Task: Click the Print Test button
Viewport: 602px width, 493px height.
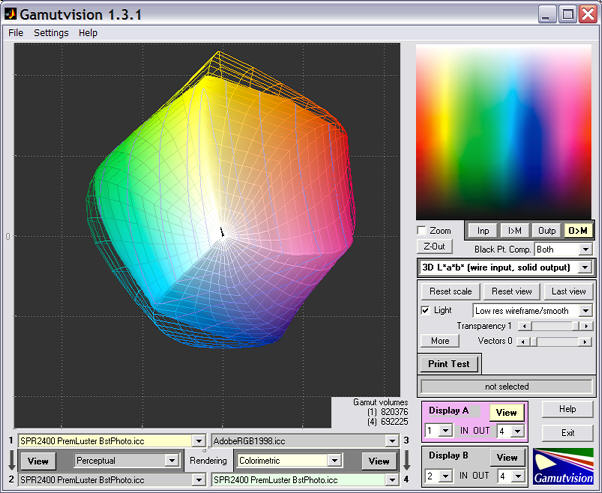Action: pyautogui.click(x=448, y=364)
